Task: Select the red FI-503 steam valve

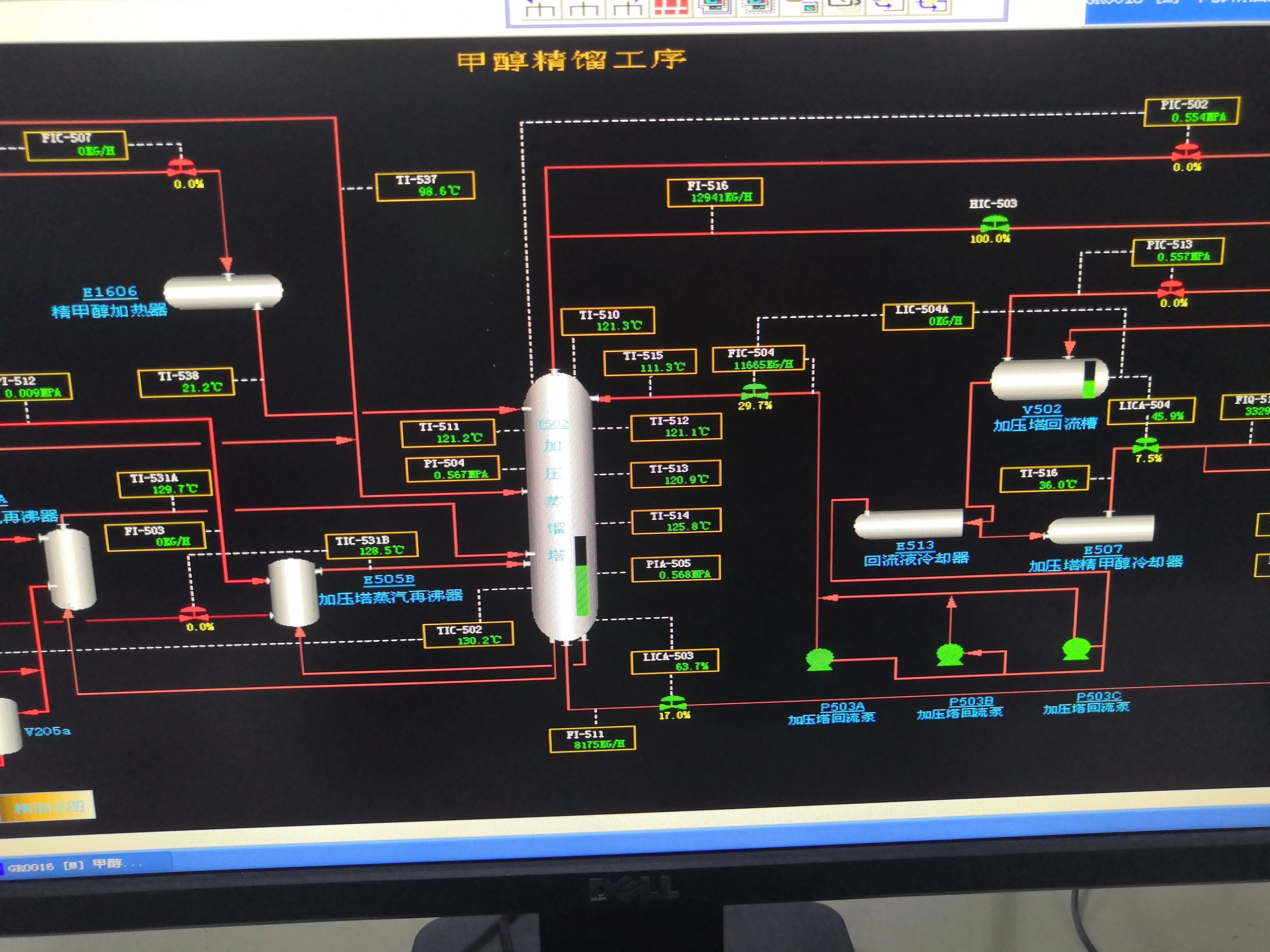Action: pyautogui.click(x=194, y=613)
